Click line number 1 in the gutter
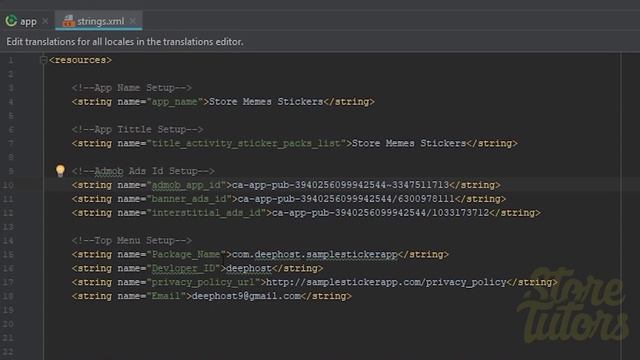 click(x=11, y=60)
